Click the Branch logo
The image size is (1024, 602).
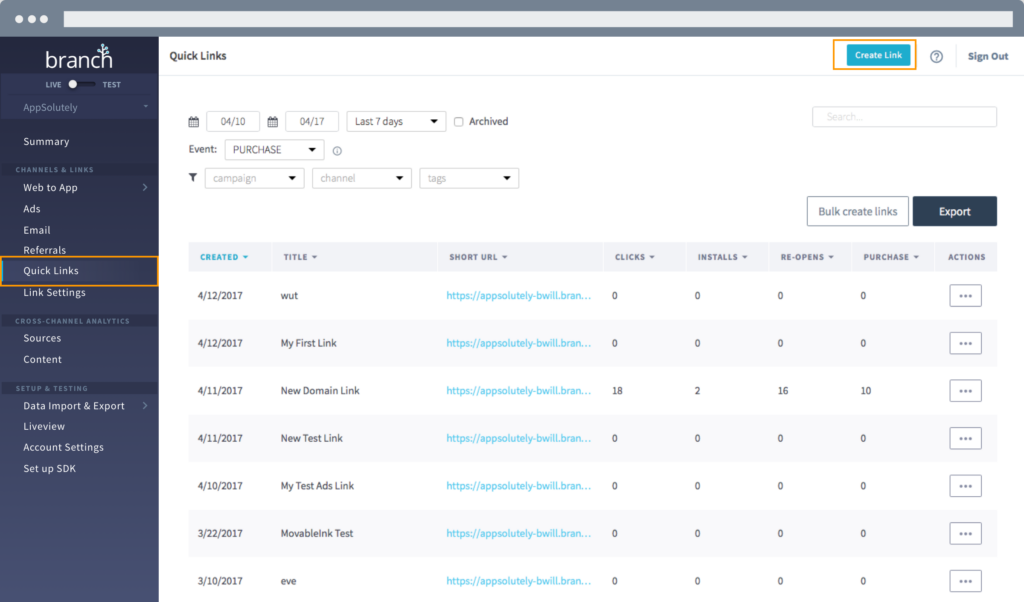pos(79,58)
